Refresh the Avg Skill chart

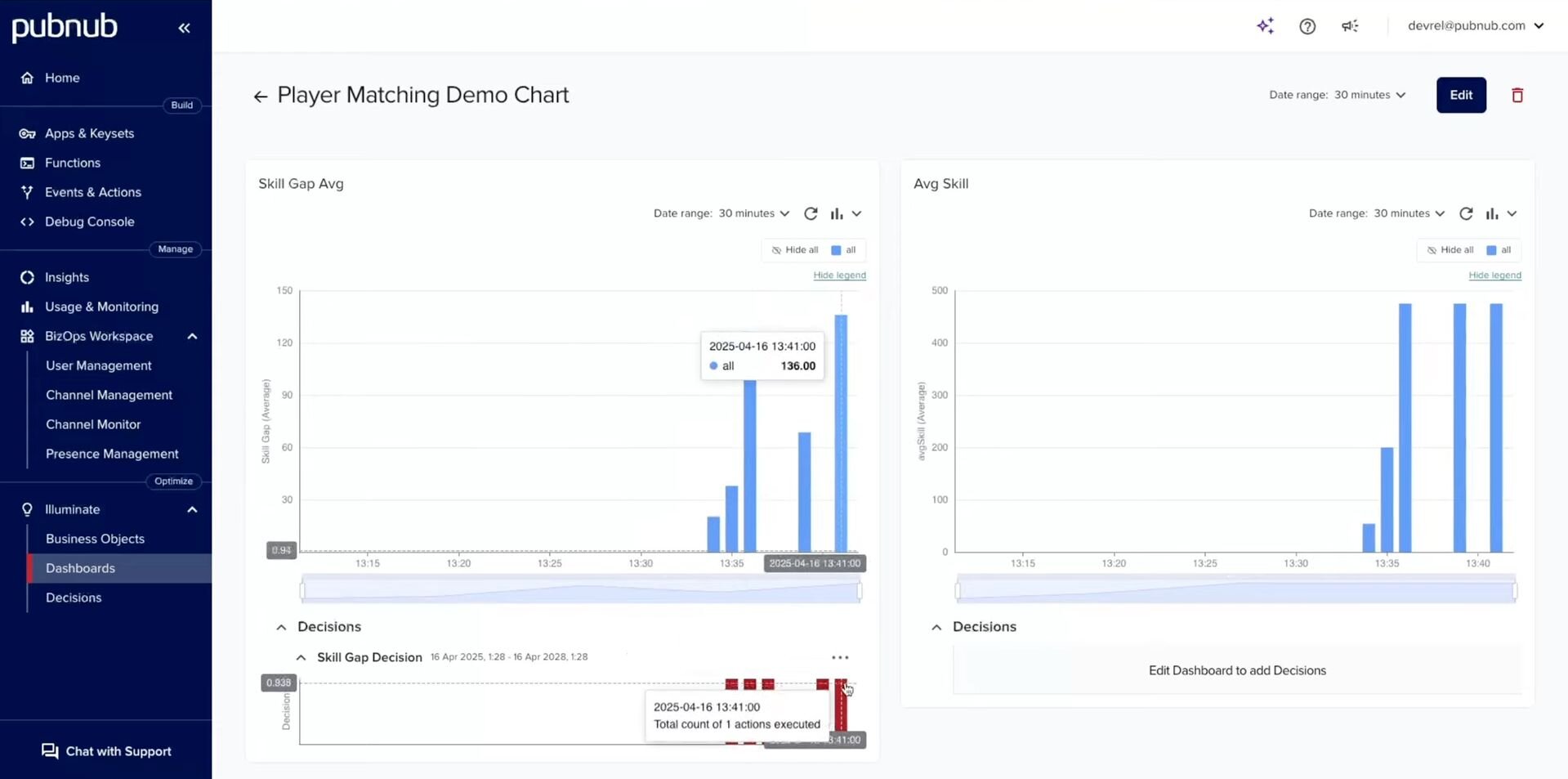point(1466,213)
